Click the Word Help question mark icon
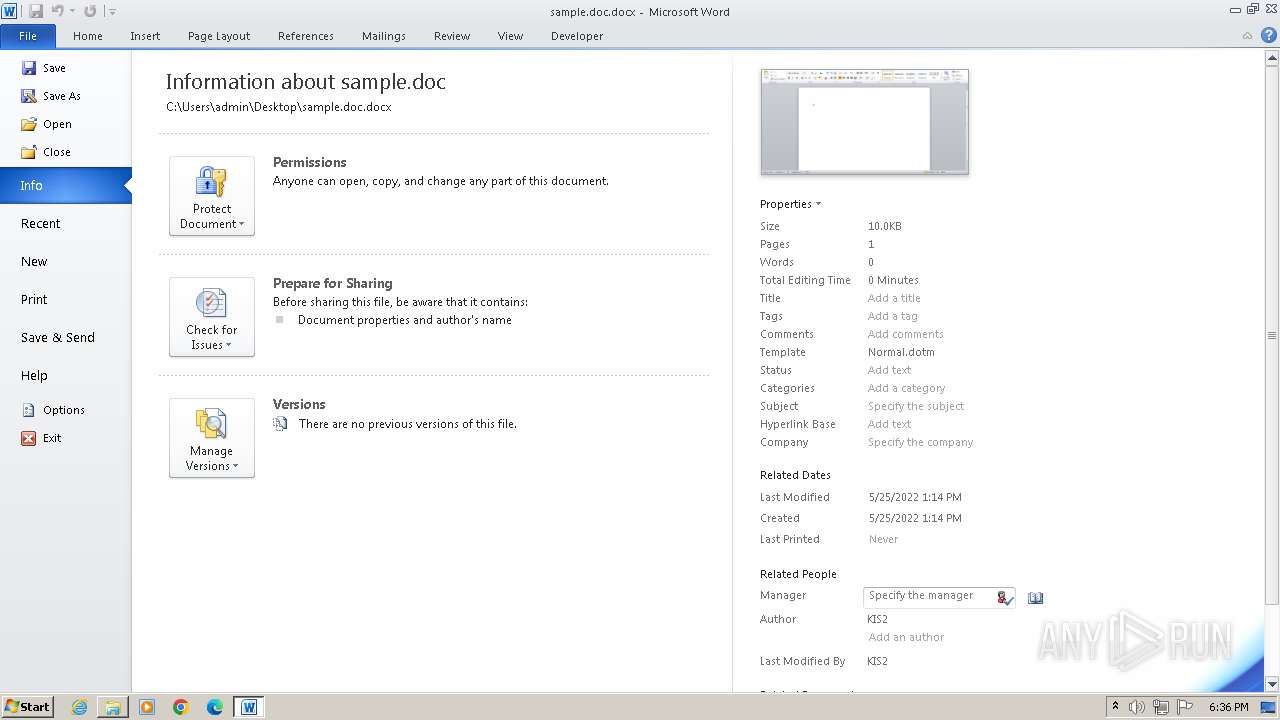Image resolution: width=1280 pixels, height=720 pixels. [1269, 35]
